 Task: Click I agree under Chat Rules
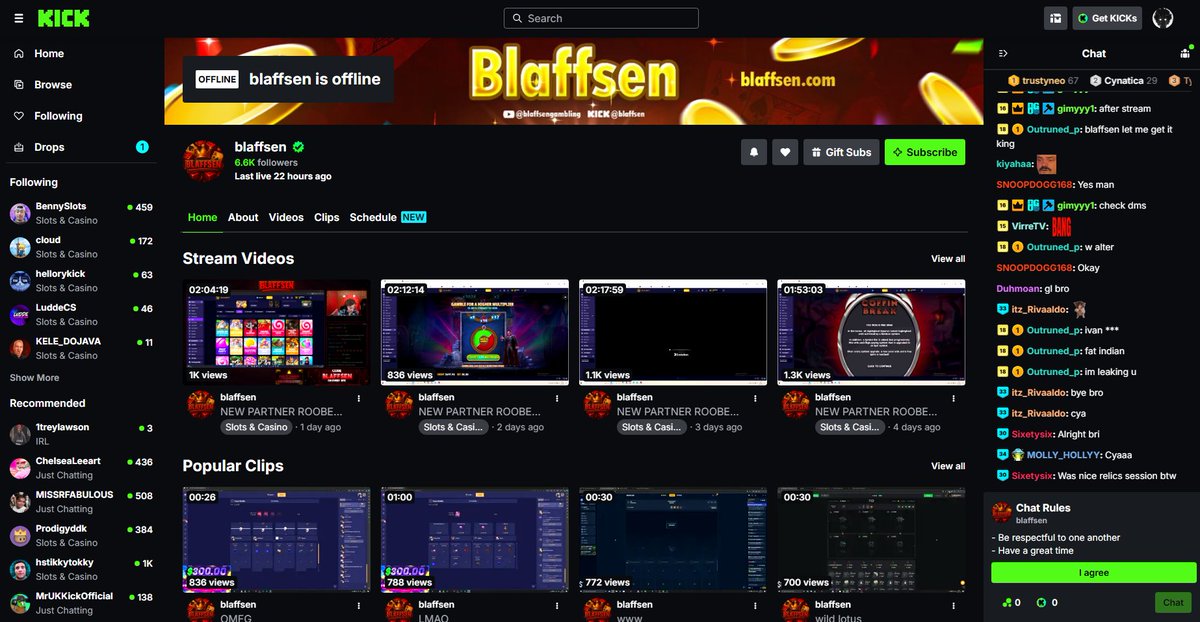tap(1094, 573)
